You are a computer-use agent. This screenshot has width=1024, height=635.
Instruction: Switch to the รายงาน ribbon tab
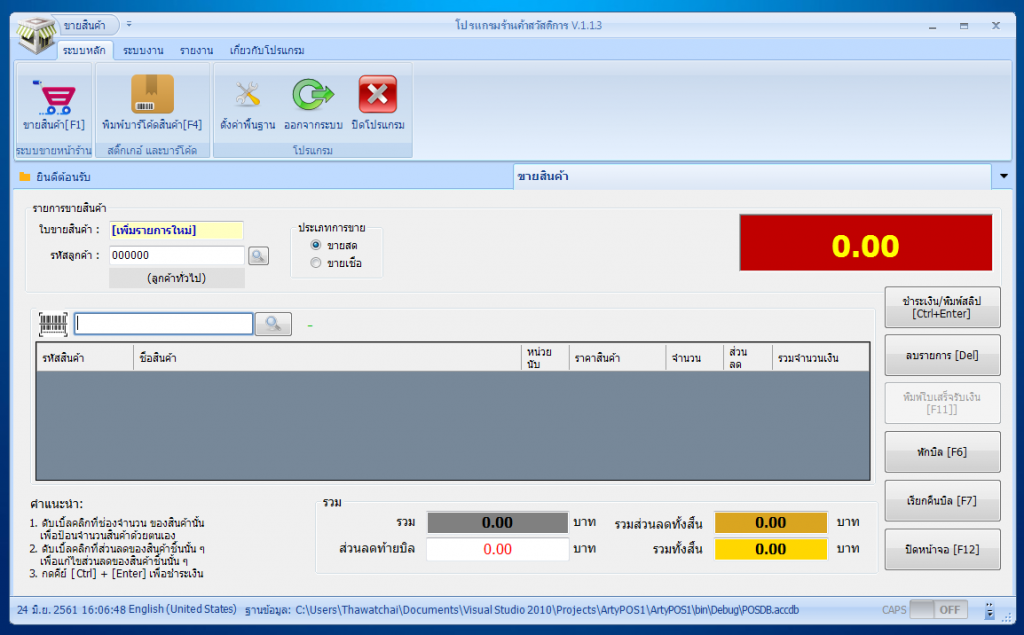tap(195, 49)
